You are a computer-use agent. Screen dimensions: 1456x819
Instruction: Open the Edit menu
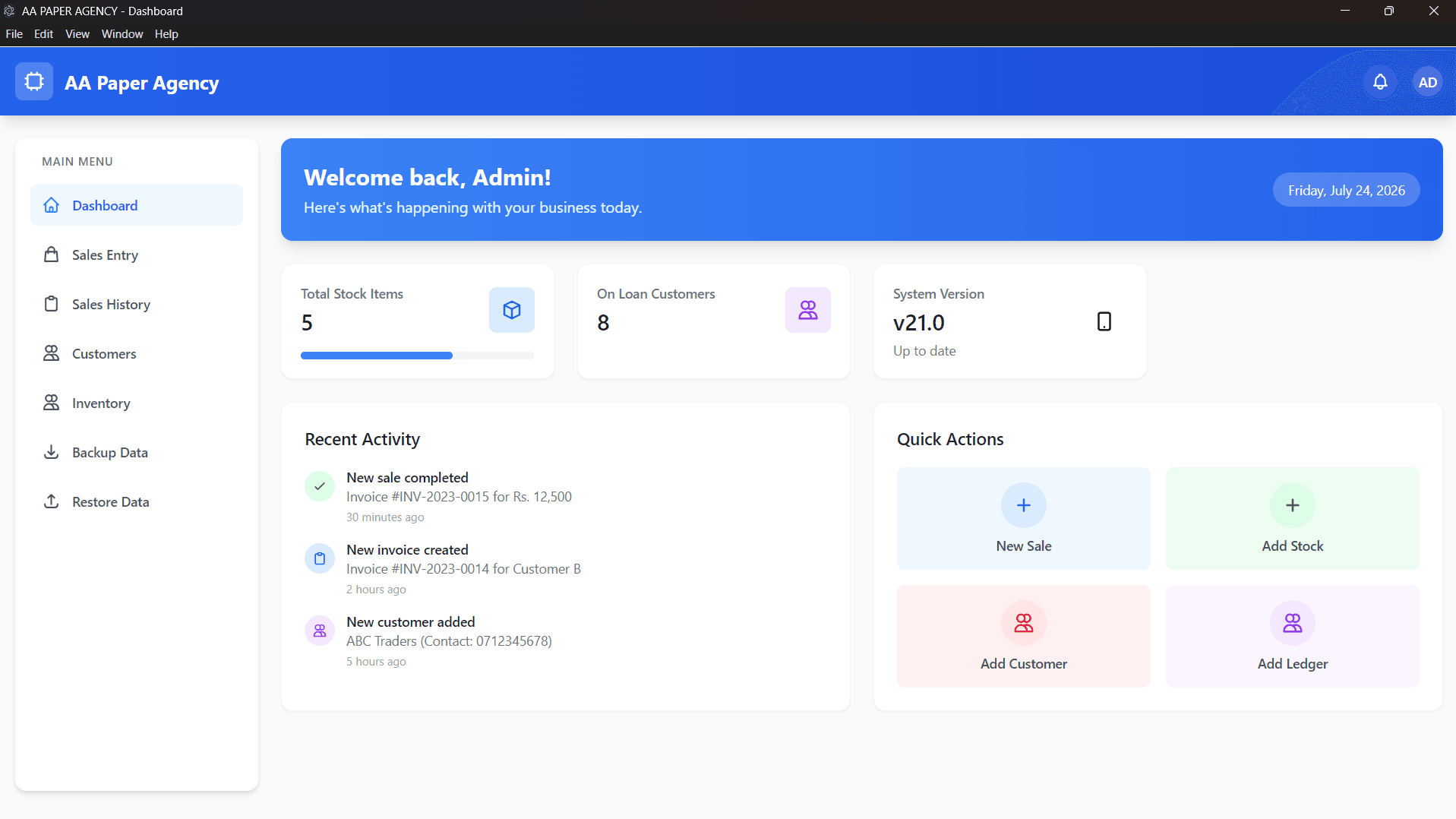[x=43, y=34]
